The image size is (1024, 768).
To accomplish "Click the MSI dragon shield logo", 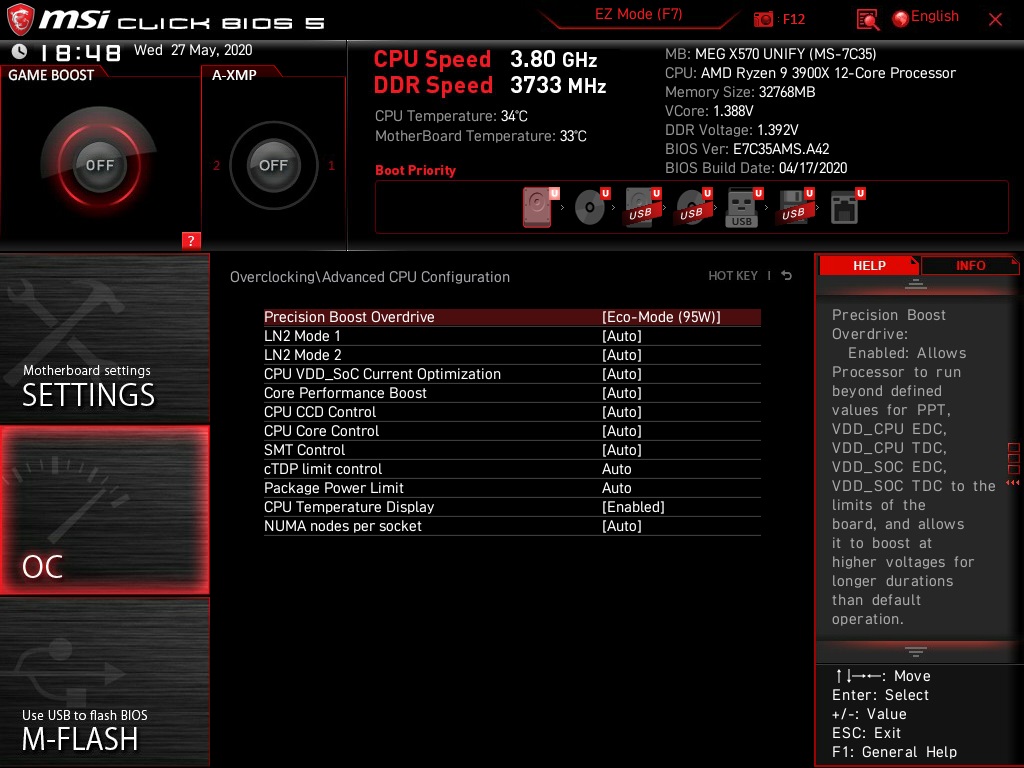I will [x=20, y=20].
